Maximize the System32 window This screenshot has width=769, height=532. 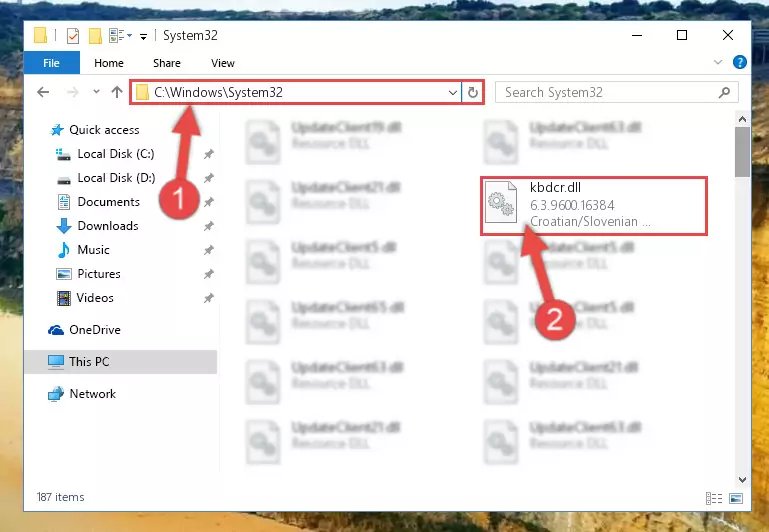coord(682,35)
